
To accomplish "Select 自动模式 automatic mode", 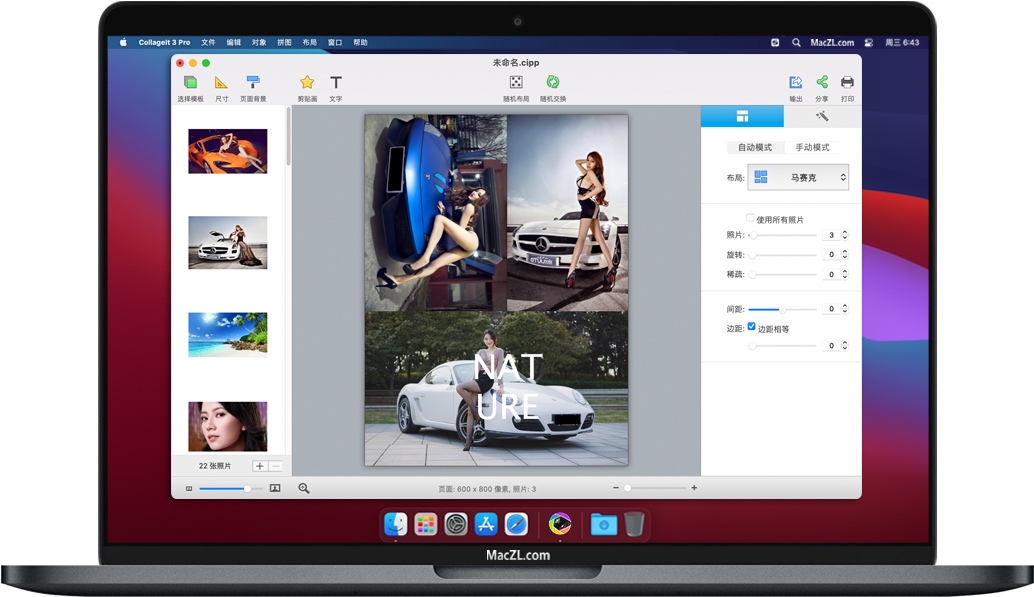I will [x=755, y=147].
